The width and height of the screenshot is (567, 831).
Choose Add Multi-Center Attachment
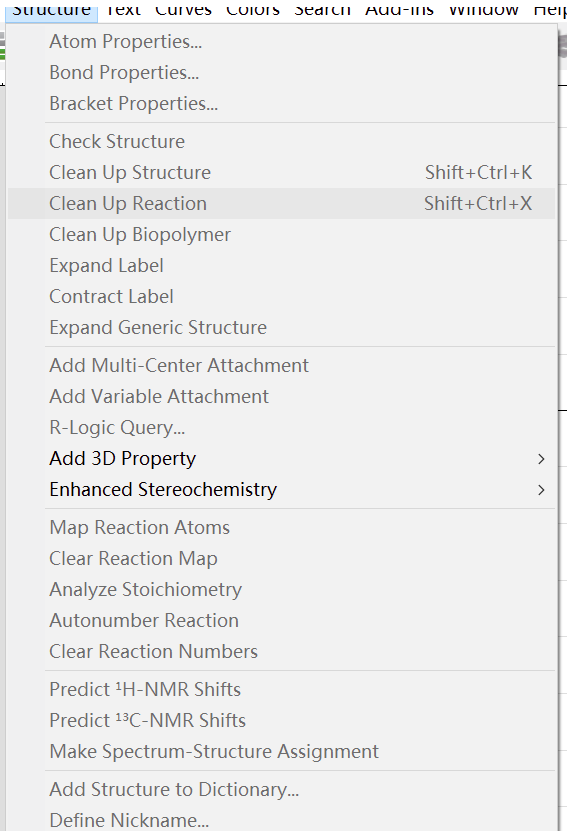(x=281, y=365)
